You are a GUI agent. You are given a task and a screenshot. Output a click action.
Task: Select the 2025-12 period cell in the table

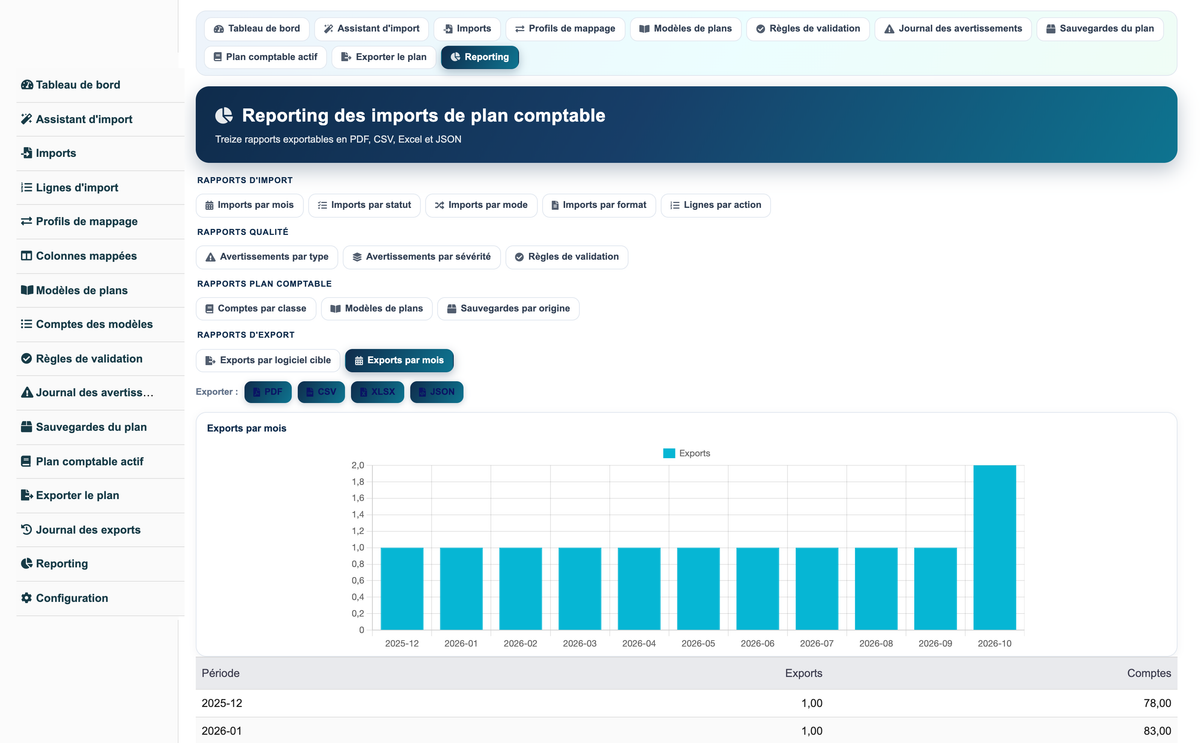point(222,703)
